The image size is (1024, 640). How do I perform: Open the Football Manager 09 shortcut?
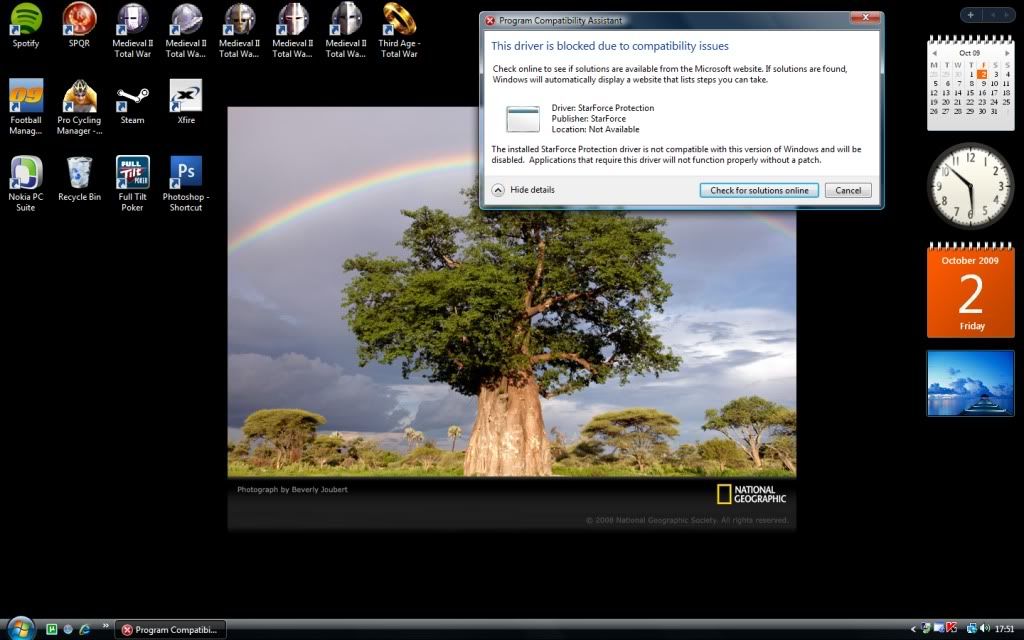point(25,106)
